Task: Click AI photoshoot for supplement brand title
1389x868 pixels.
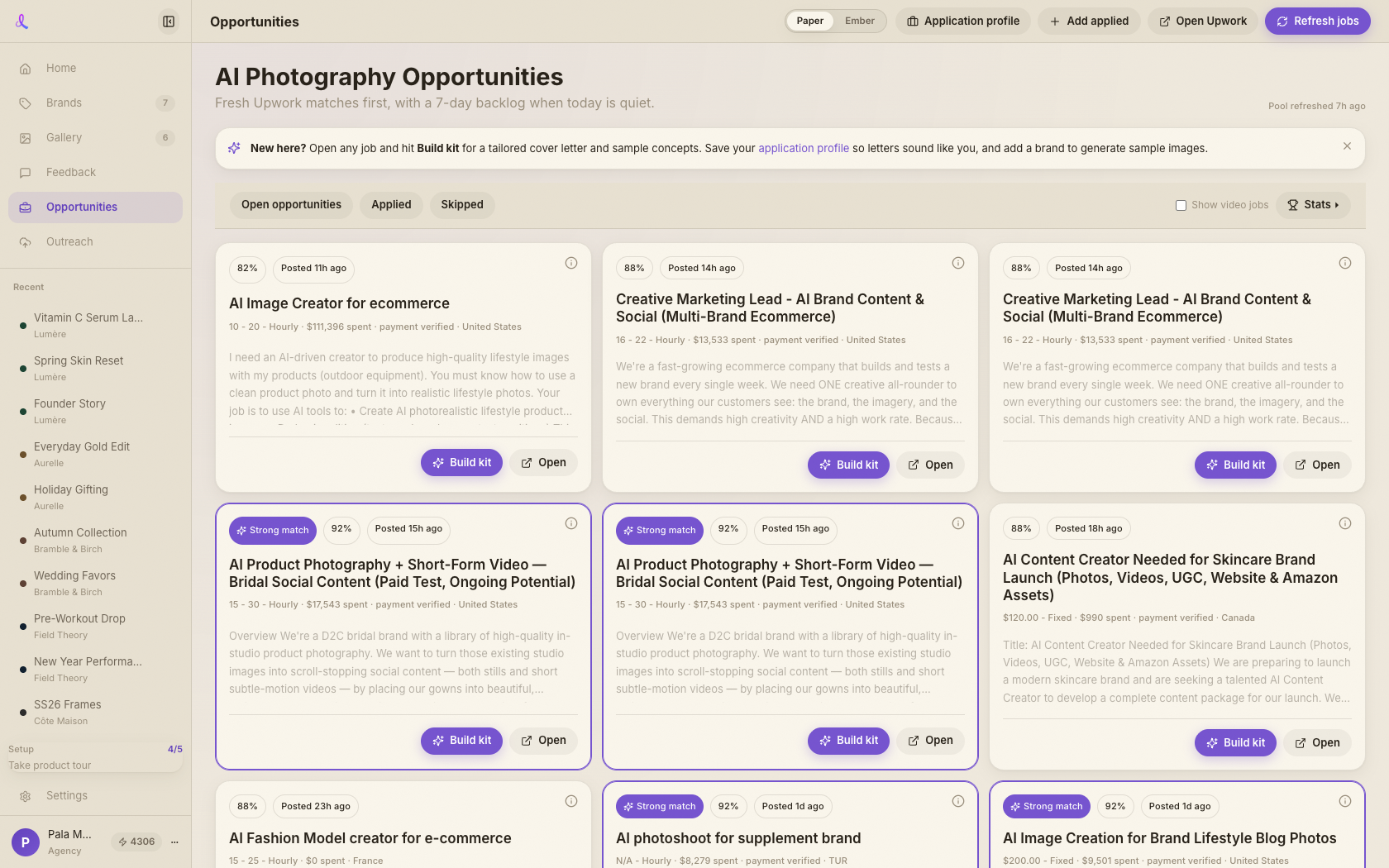Action: [x=738, y=838]
